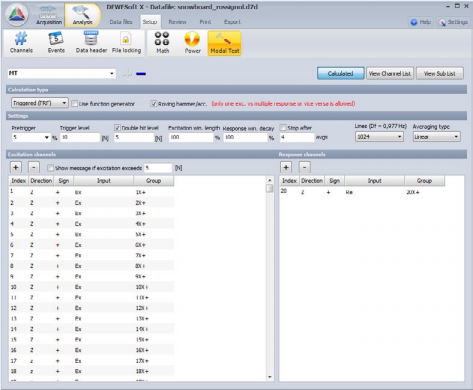Select excitation row with group 1X+

coord(91,192)
